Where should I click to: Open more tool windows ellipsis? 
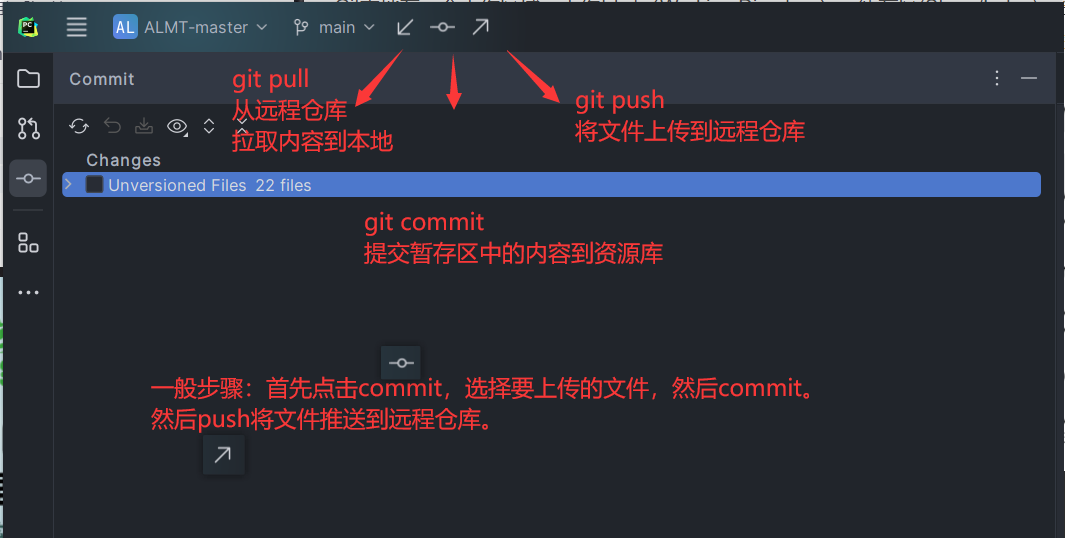coord(28,293)
